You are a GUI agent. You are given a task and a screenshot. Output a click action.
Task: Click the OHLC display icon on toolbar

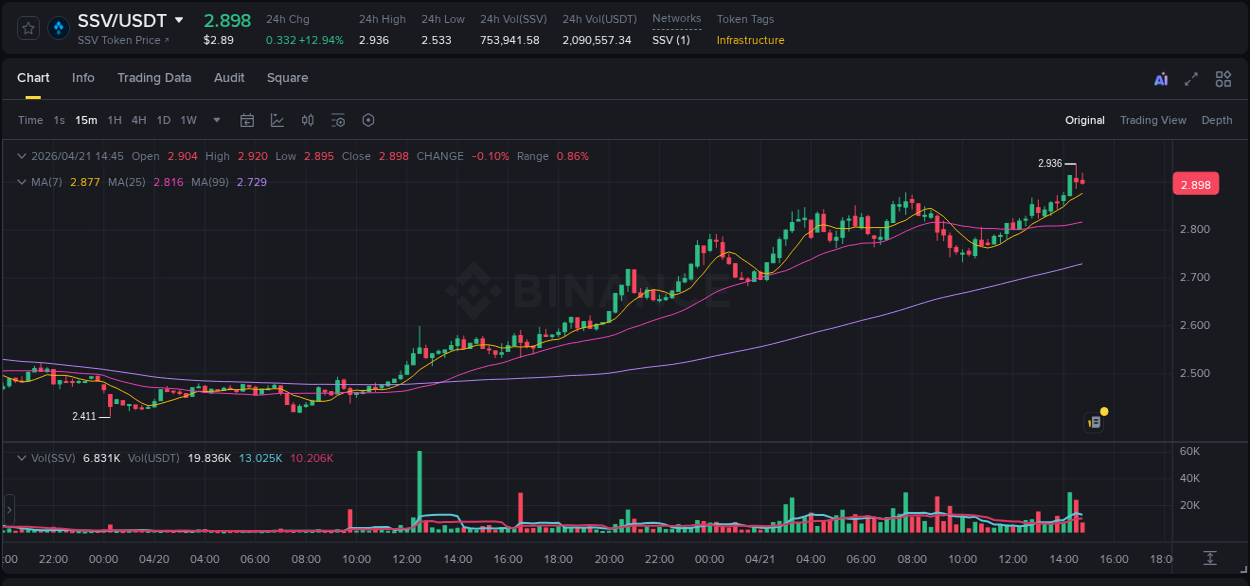[307, 120]
